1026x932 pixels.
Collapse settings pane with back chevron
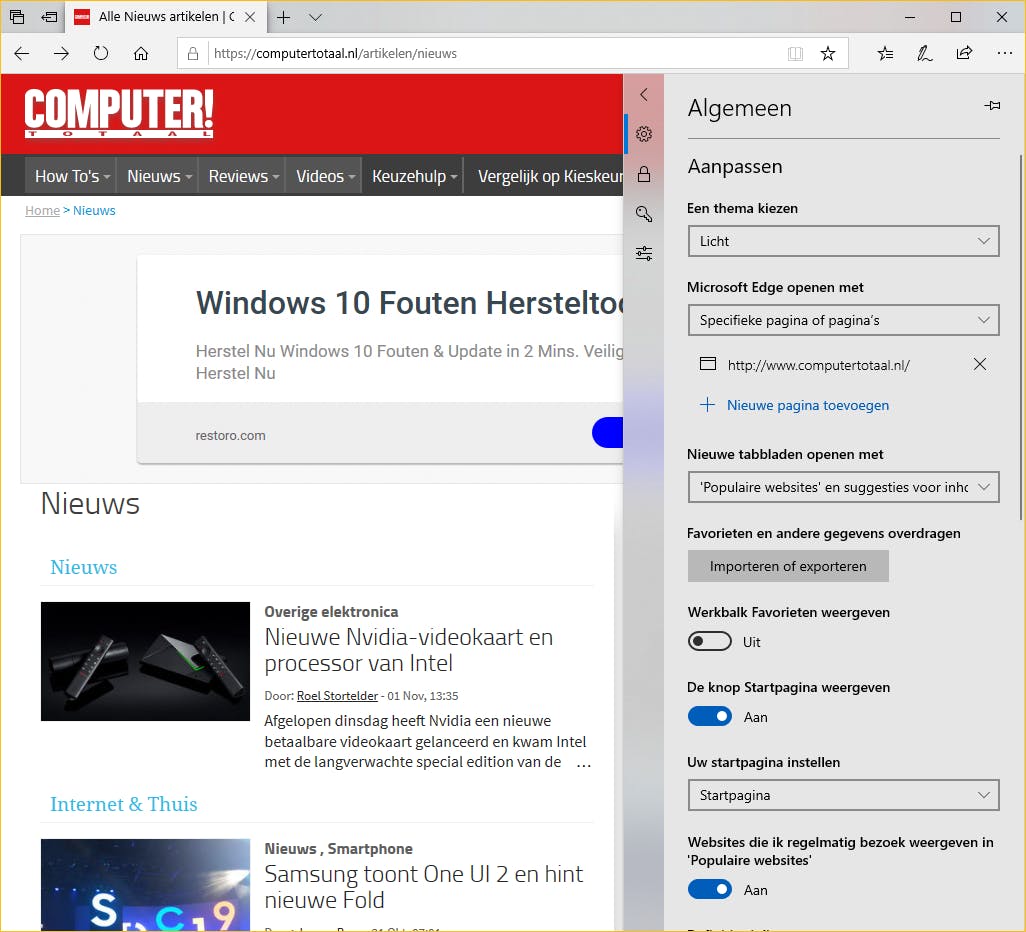click(x=644, y=95)
